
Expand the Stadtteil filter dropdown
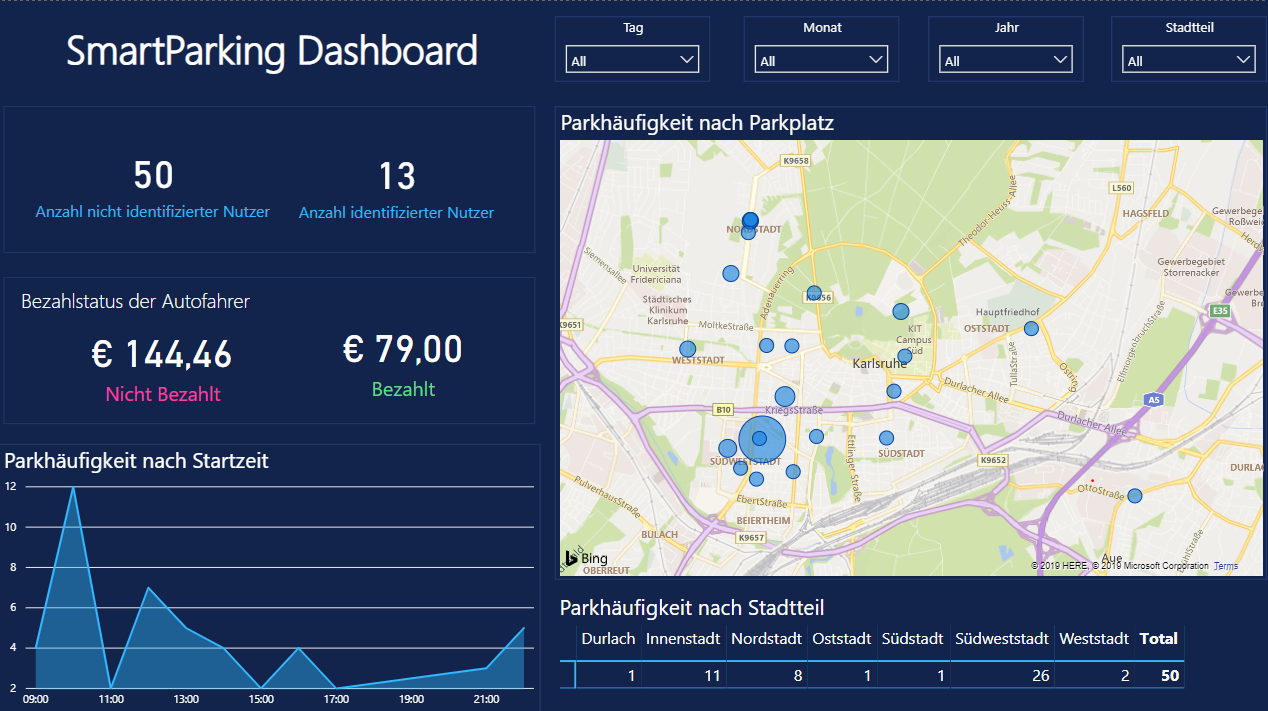[x=1189, y=60]
